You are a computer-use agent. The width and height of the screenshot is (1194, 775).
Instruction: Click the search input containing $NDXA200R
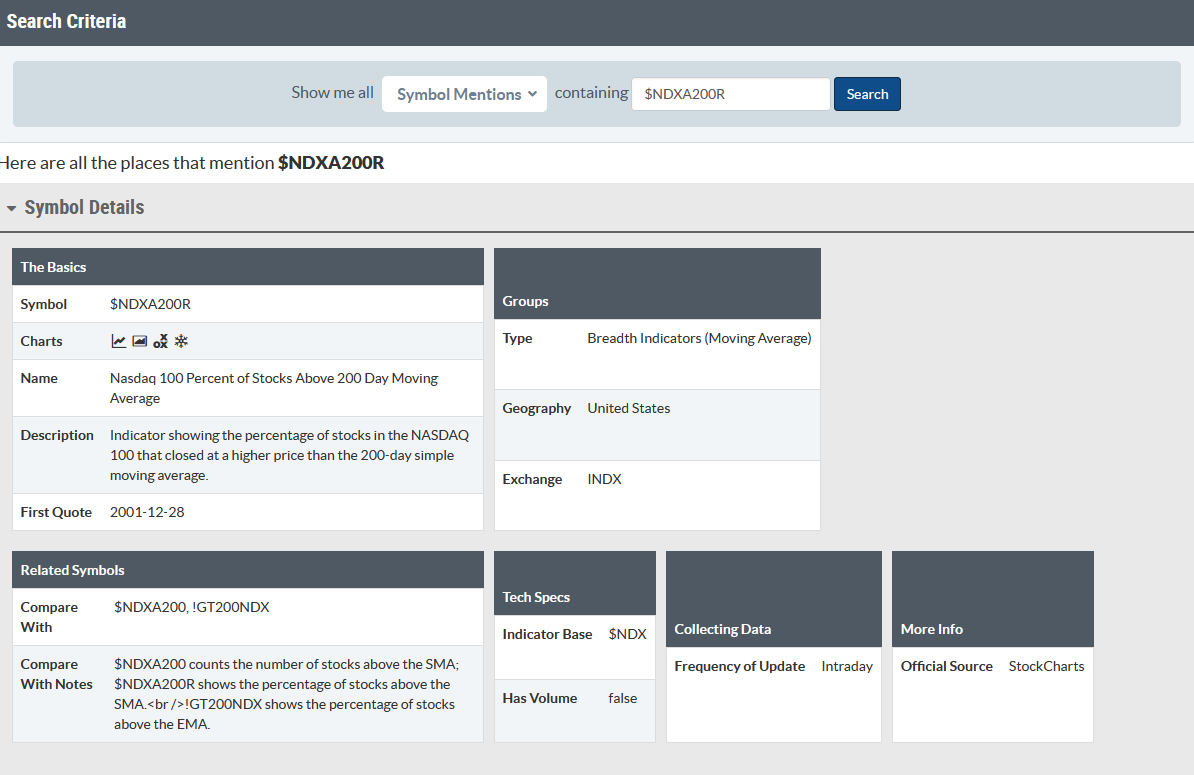(x=730, y=94)
